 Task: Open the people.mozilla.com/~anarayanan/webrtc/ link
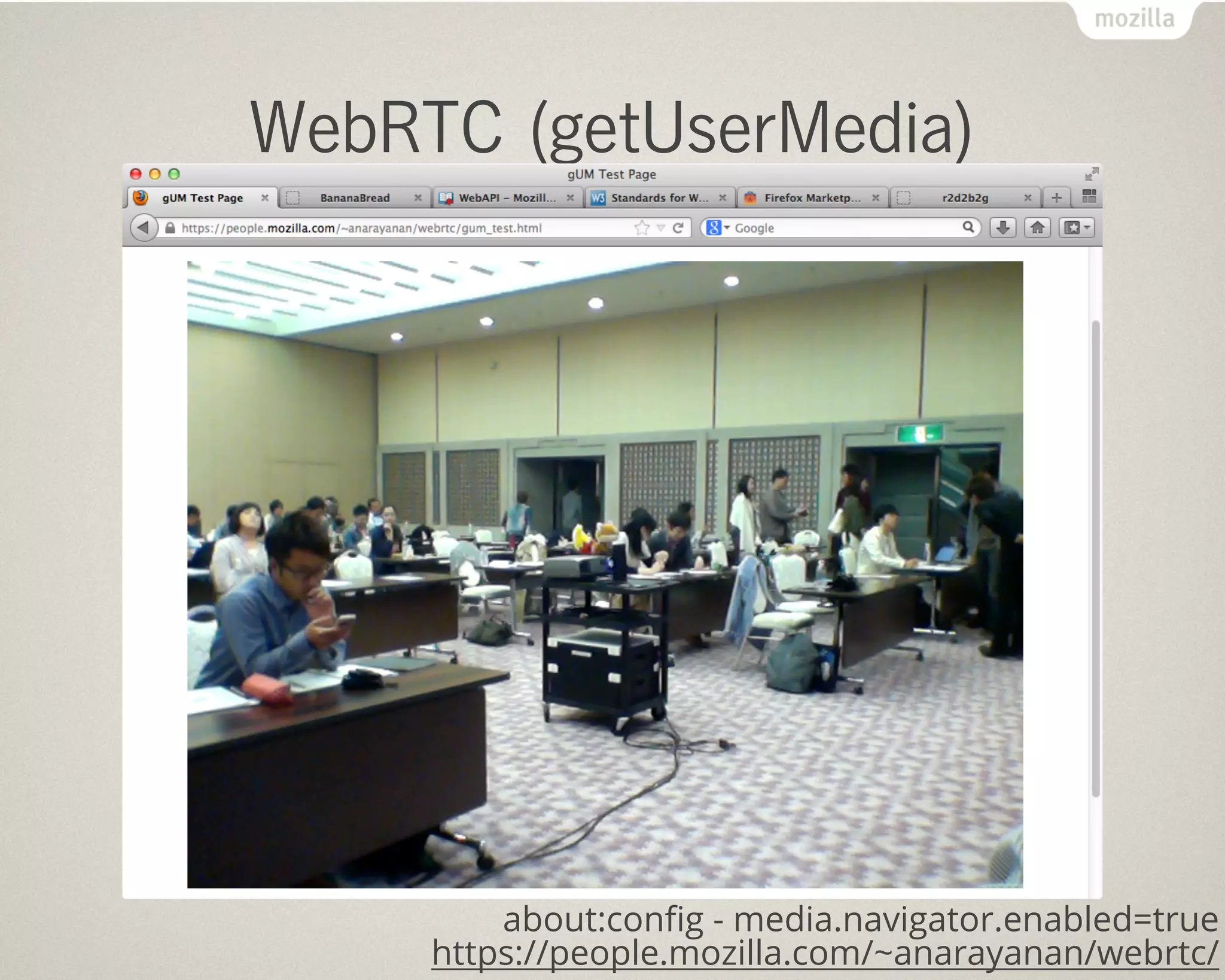tap(825, 952)
